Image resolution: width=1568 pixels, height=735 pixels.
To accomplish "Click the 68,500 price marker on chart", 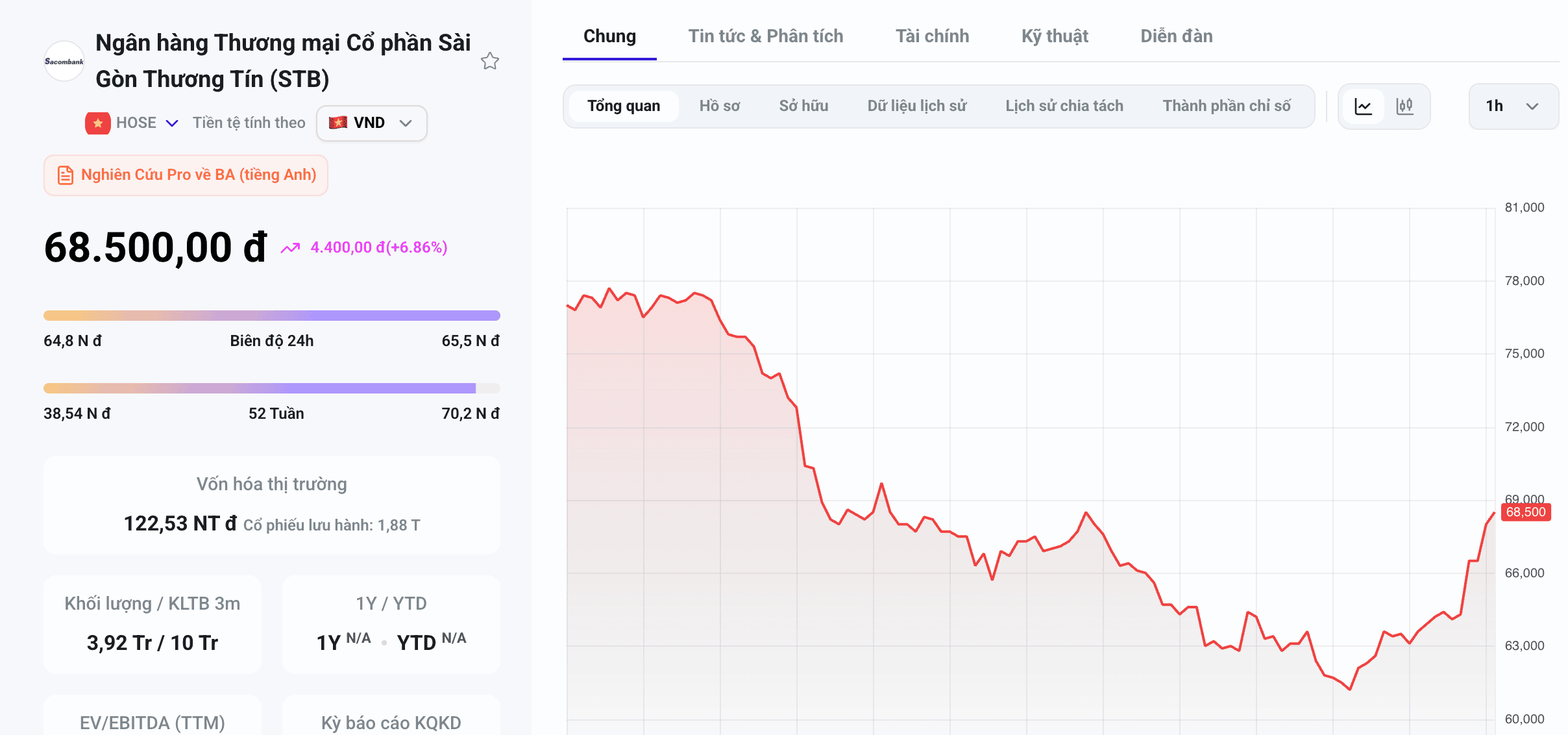I will click(x=1526, y=512).
